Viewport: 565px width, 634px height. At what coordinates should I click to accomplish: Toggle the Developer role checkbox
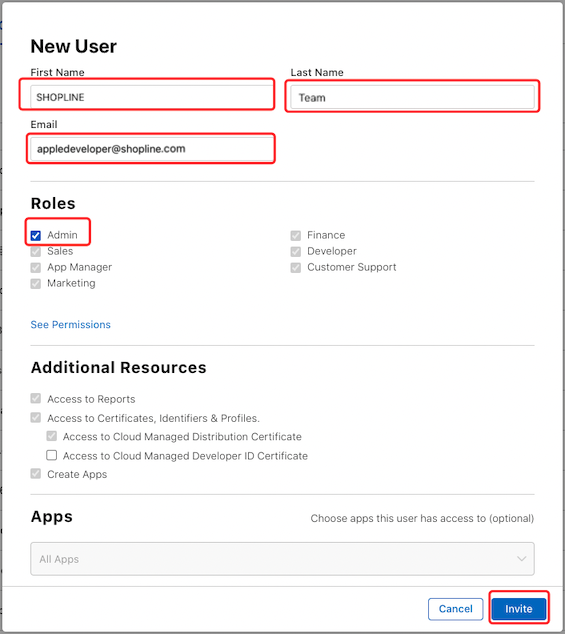click(x=296, y=251)
